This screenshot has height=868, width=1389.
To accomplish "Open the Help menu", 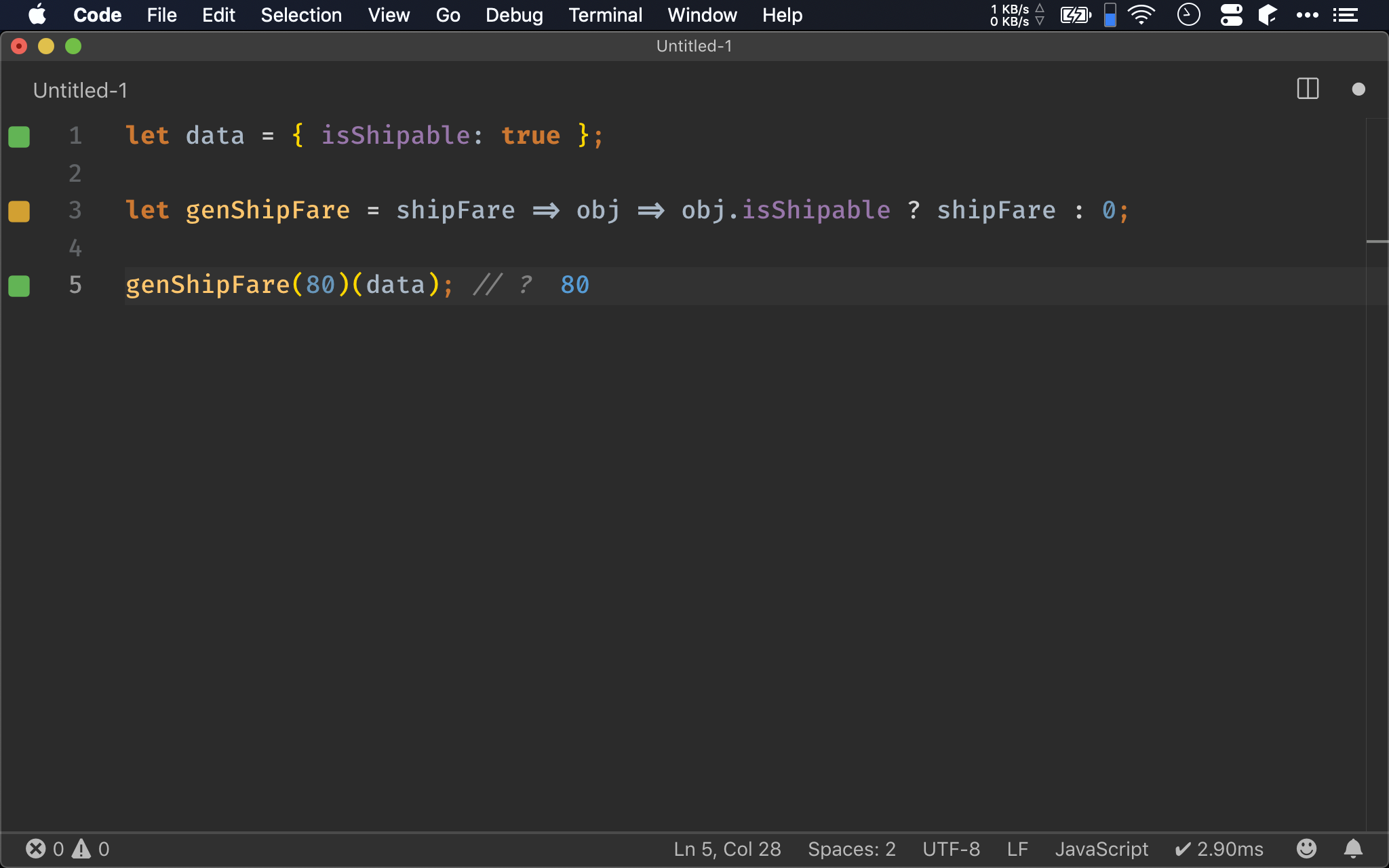I will (x=782, y=15).
